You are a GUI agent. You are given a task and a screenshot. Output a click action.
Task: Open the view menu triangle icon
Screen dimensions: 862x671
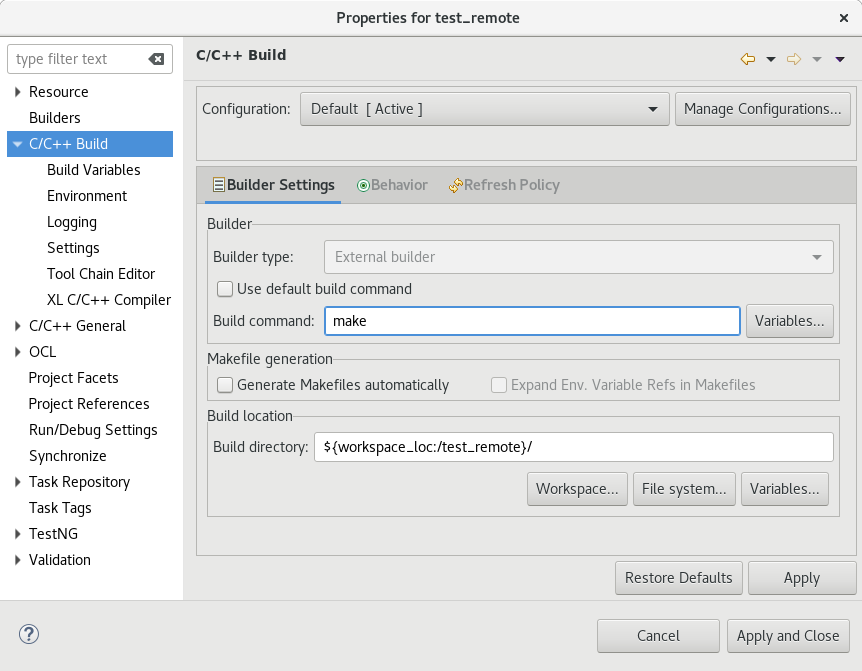point(840,59)
